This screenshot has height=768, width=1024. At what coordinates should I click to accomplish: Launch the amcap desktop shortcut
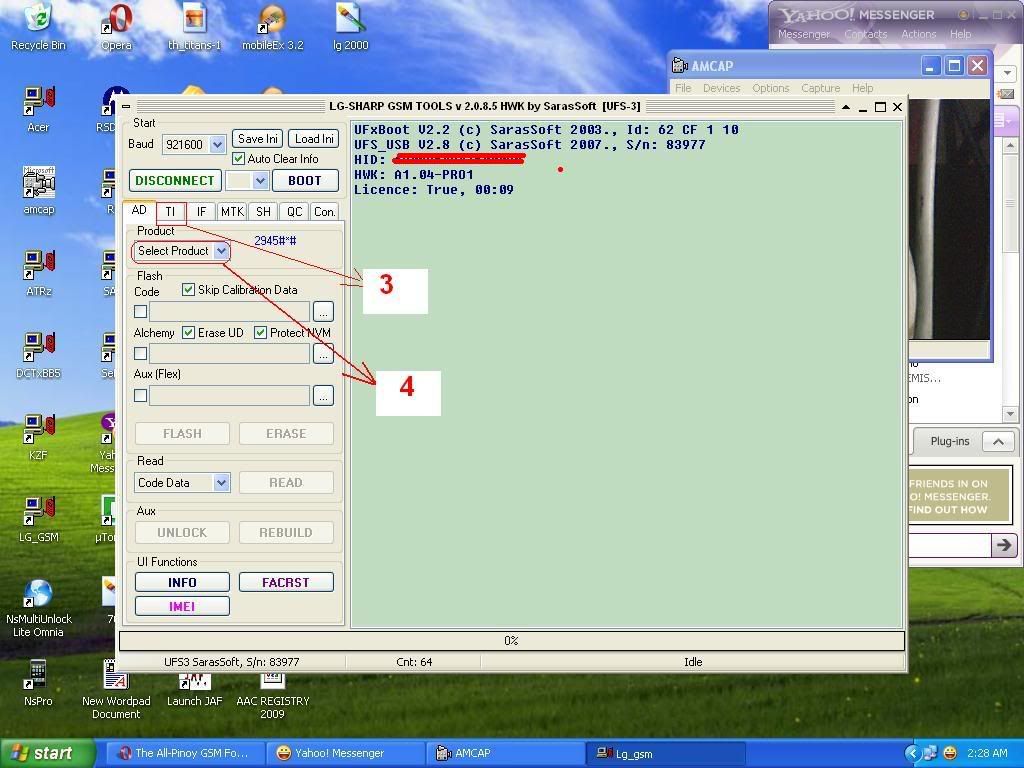pyautogui.click(x=39, y=191)
